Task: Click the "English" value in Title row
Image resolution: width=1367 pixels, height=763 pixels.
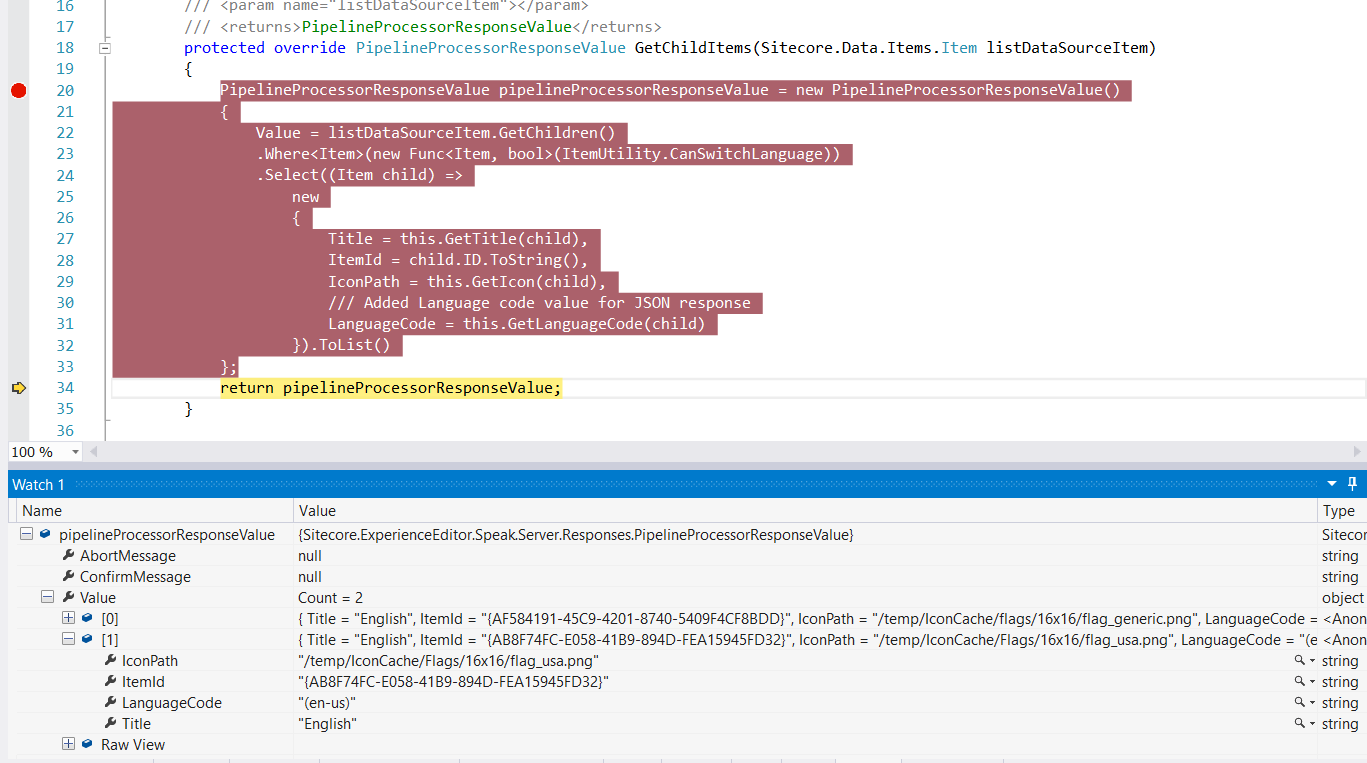Action: pyautogui.click(x=328, y=724)
